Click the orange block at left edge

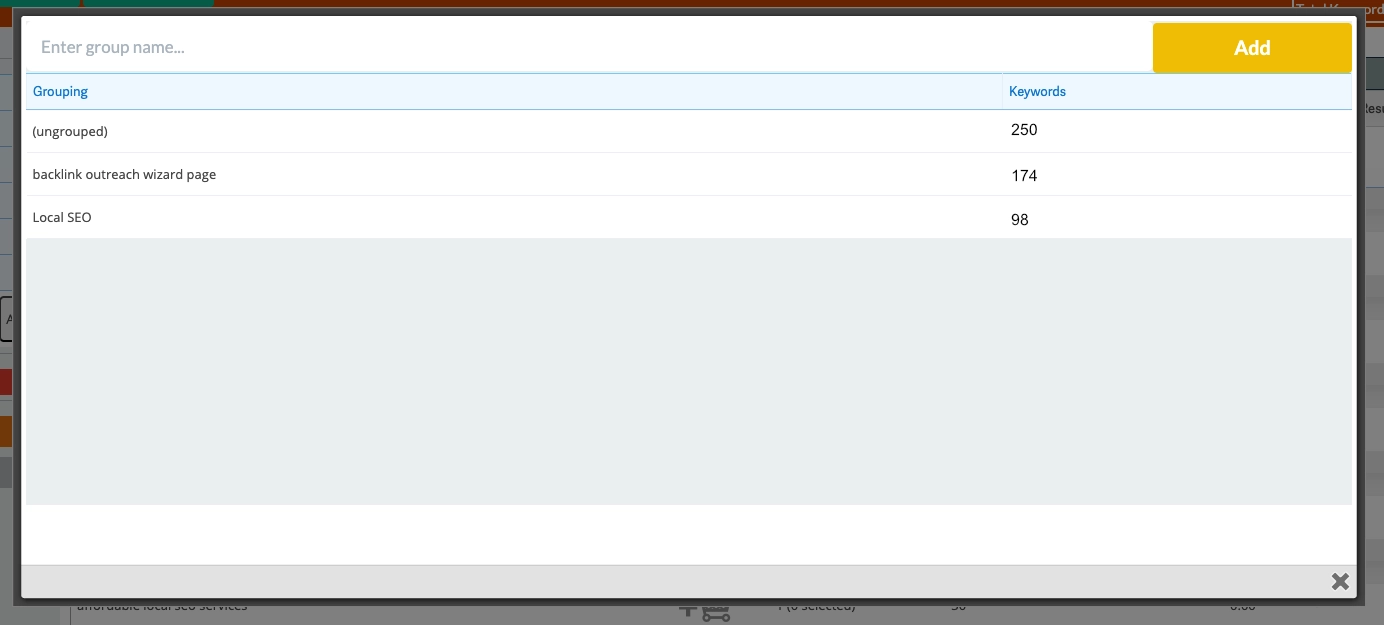[6, 431]
